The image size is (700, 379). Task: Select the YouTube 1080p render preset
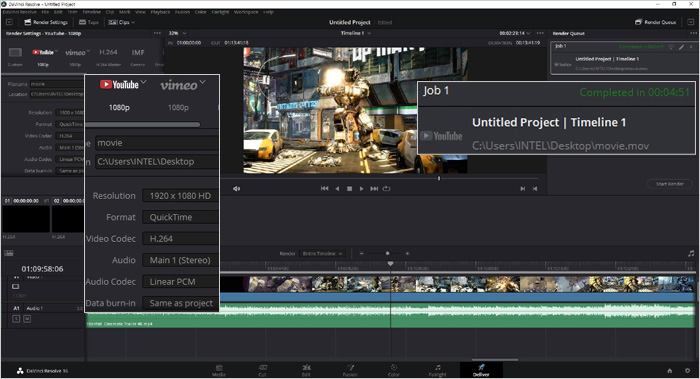[x=43, y=57]
